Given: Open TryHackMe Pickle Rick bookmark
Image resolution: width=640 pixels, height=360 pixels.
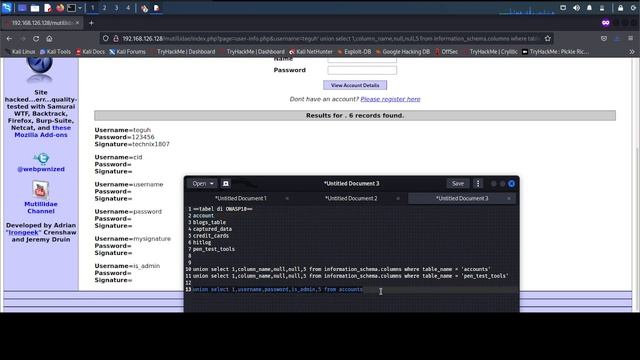Looking at the screenshot, I should pyautogui.click(x=556, y=52).
